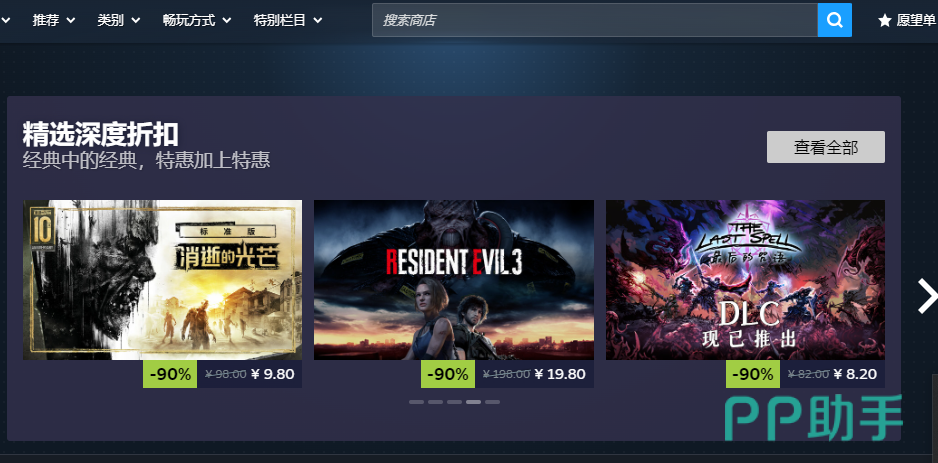
Task: Expand the leftmost partially hidden chevron
Action: [x=5, y=20]
